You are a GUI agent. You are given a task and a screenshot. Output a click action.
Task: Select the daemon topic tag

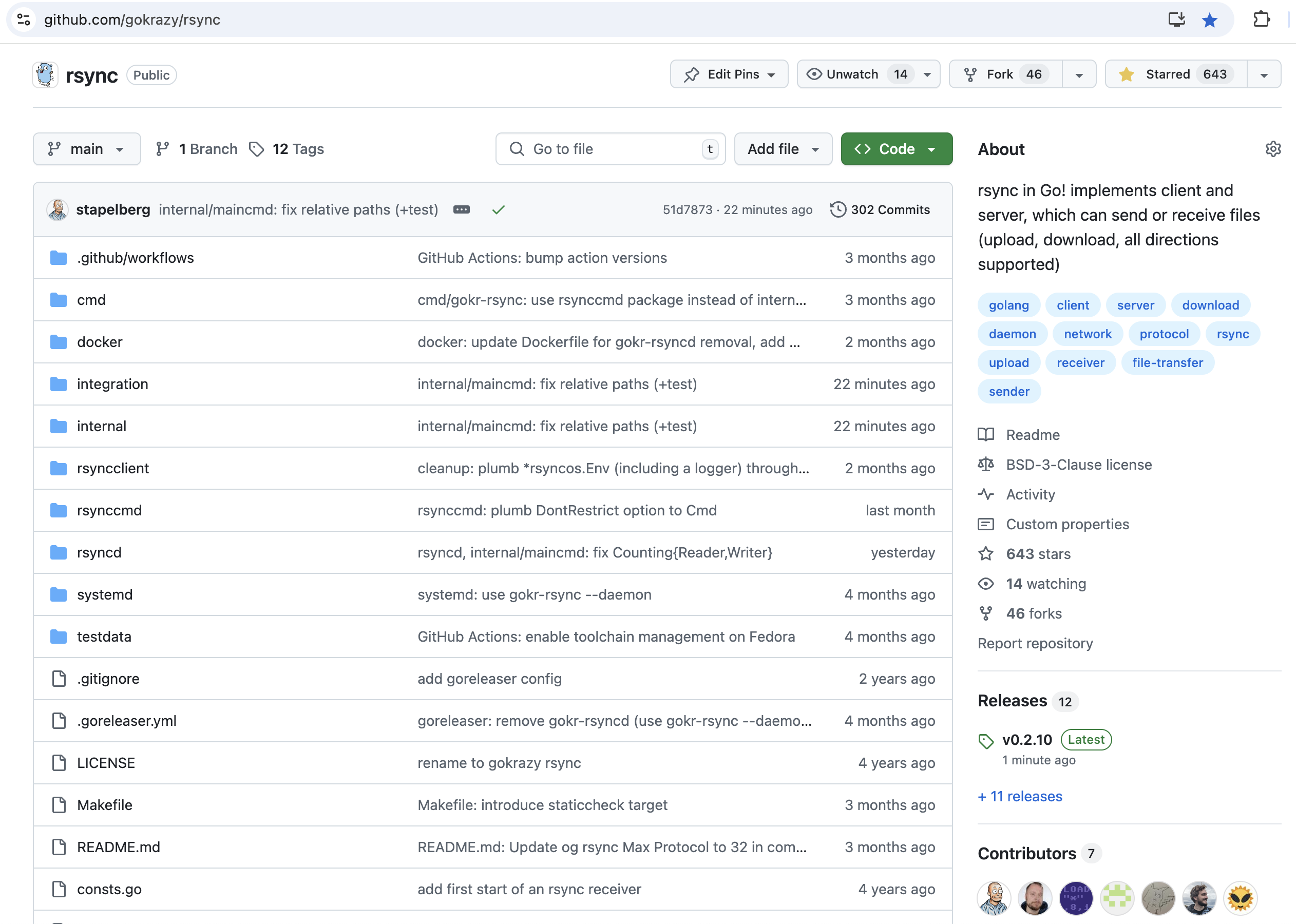pos(1012,334)
